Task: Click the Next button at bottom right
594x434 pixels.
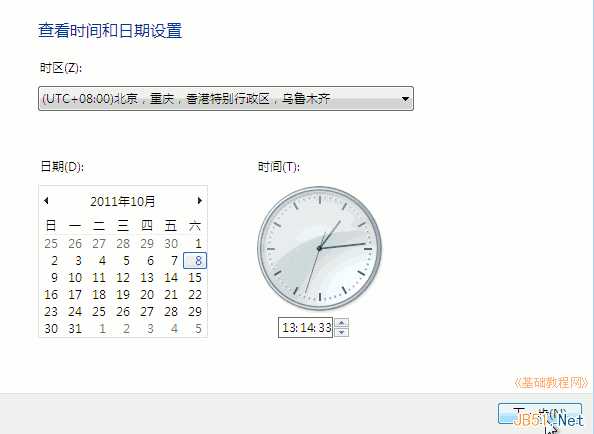Action: 540,414
